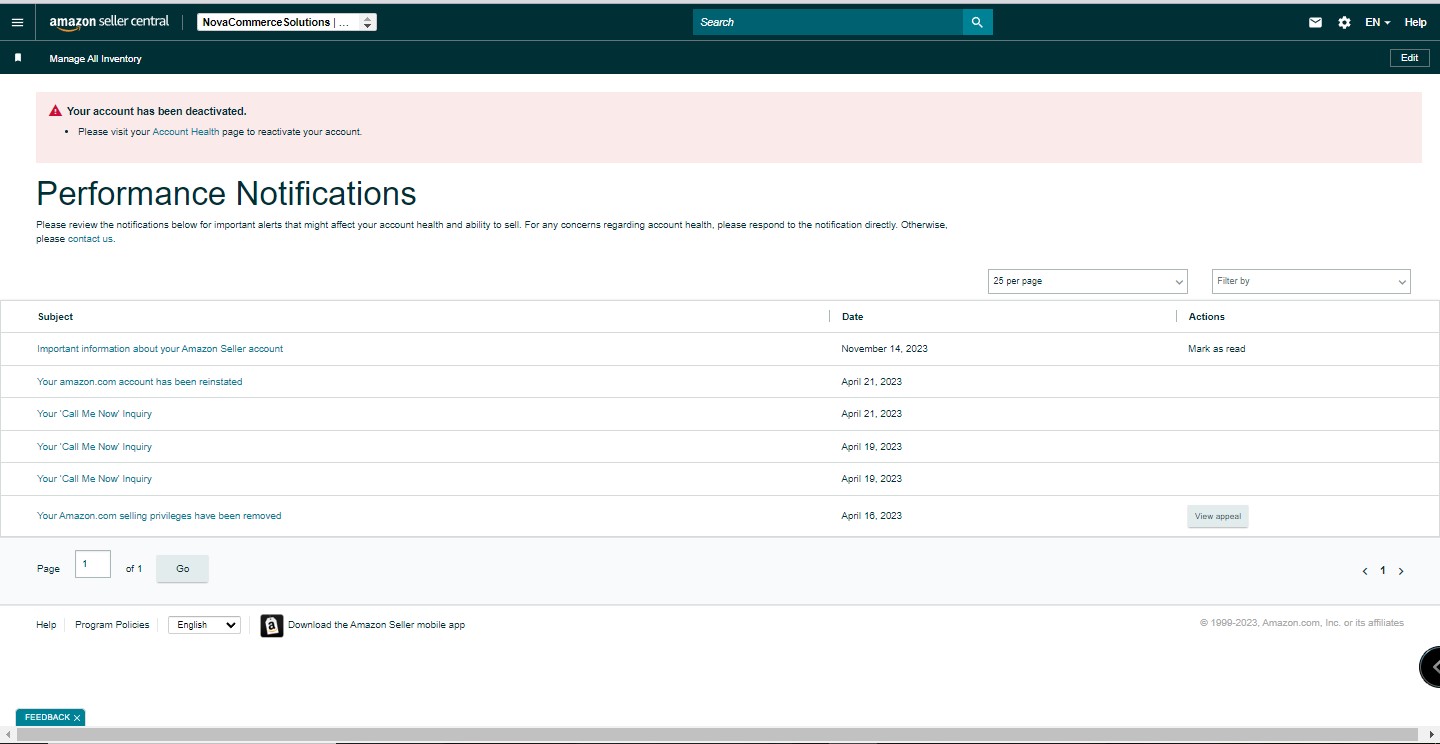Click the Go page button
1440x744 pixels.
click(182, 568)
